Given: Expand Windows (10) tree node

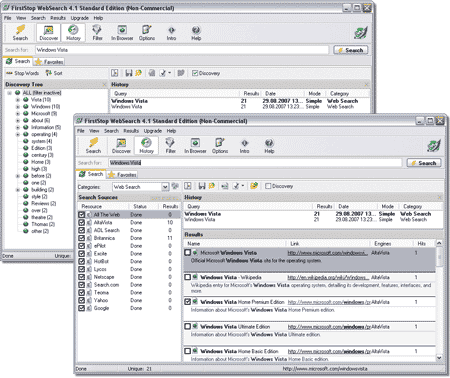Looking at the screenshot, I should 18,107.
